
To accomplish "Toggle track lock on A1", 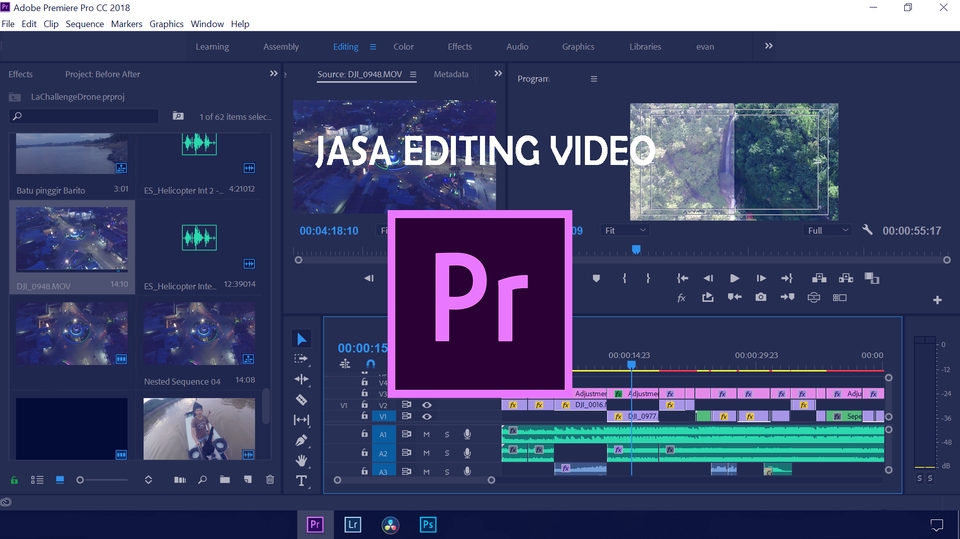I will (x=364, y=434).
